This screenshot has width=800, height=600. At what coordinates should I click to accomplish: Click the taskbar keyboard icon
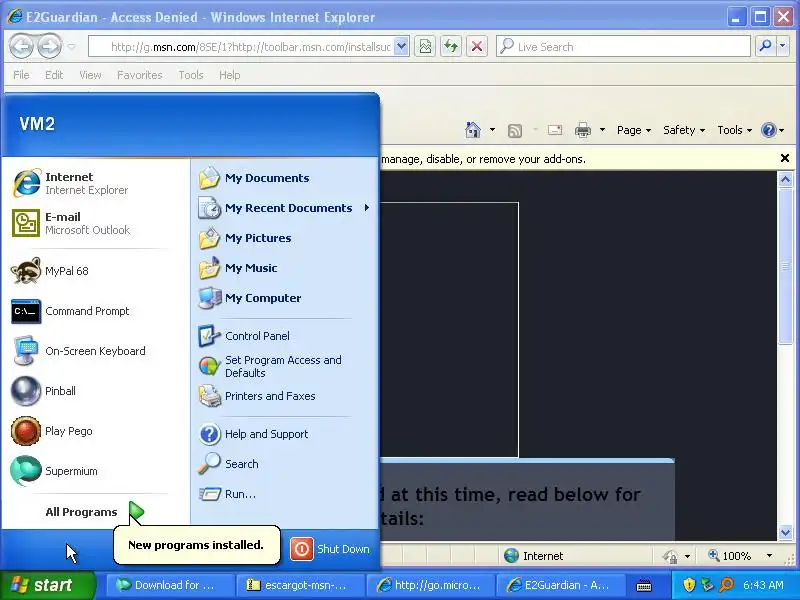click(x=644, y=585)
